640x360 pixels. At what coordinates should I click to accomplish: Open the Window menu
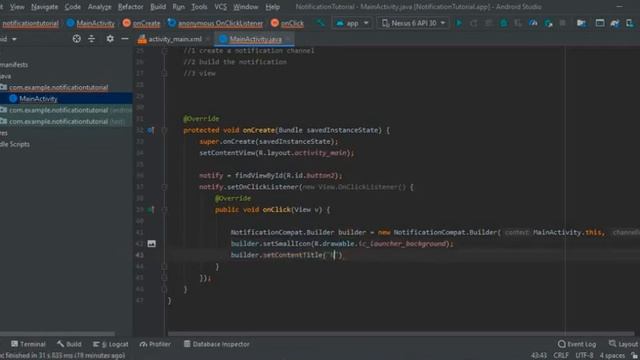[x=246, y=7]
